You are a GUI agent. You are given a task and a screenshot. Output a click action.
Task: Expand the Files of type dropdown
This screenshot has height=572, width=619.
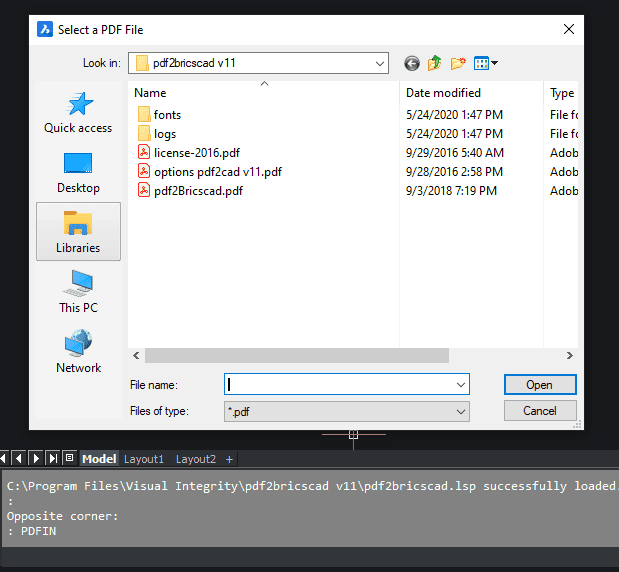[x=460, y=412]
